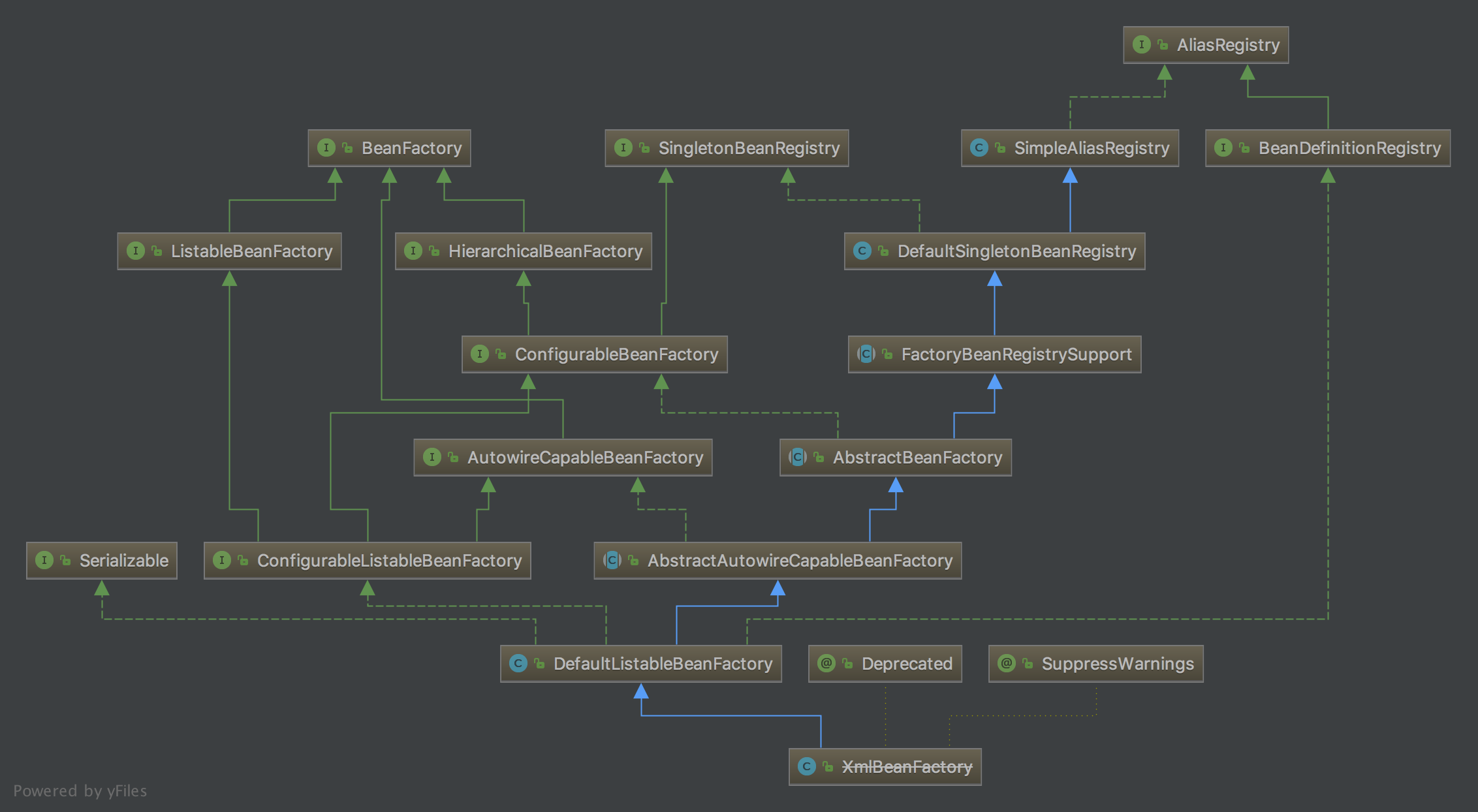This screenshot has width=1478, height=812.
Task: Select the BeanFactory label text
Action: tap(412, 148)
